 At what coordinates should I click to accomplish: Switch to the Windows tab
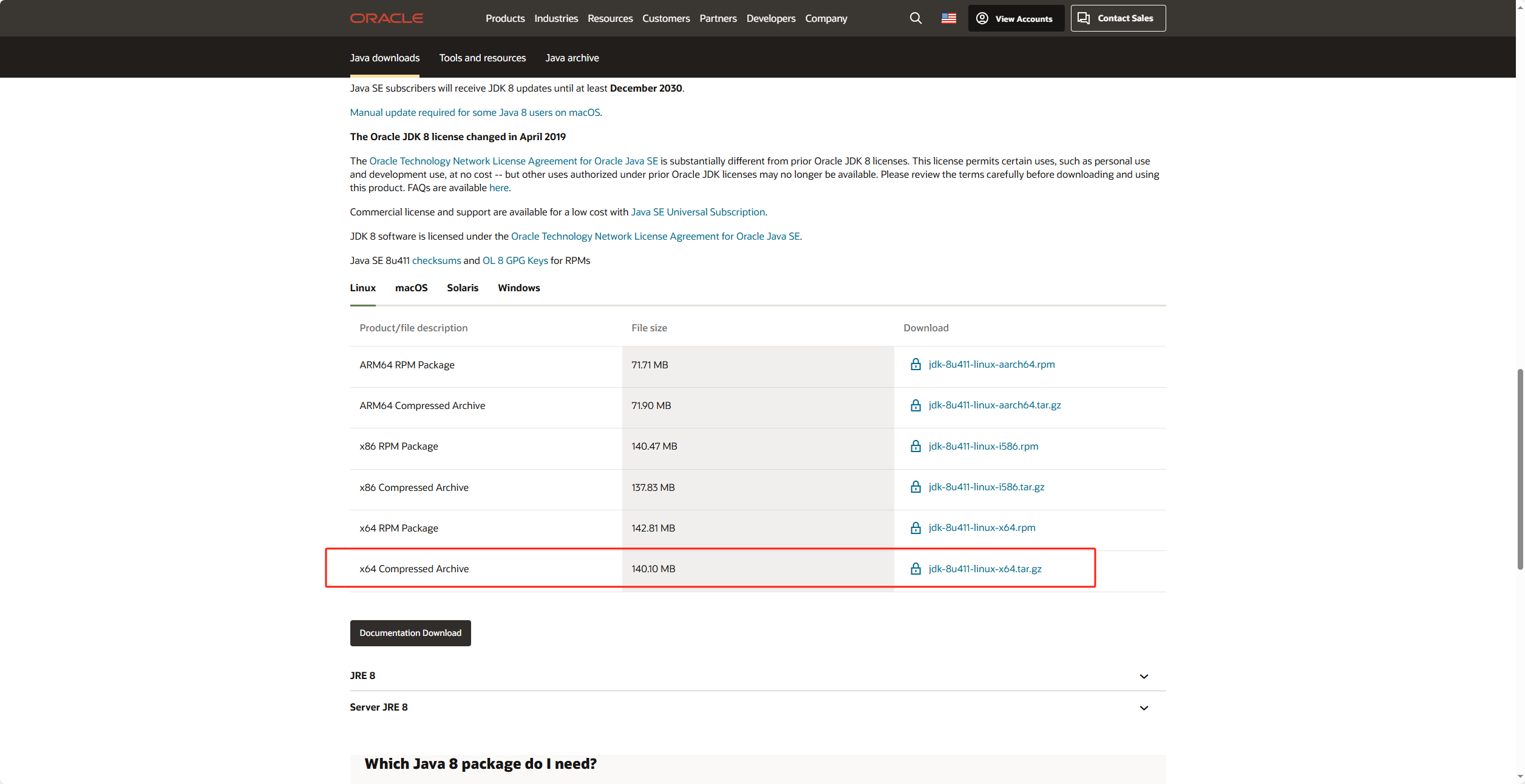pyautogui.click(x=518, y=288)
